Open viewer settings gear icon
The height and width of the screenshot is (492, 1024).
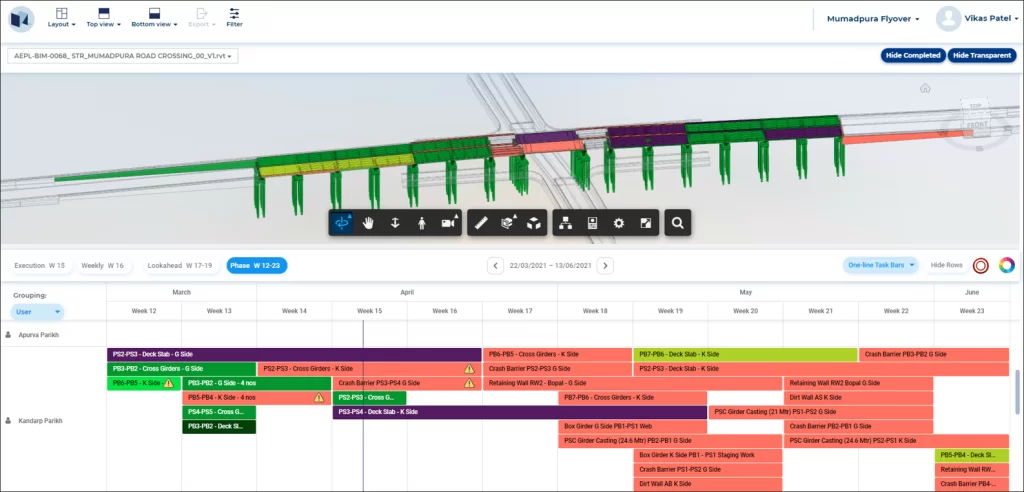click(x=619, y=223)
